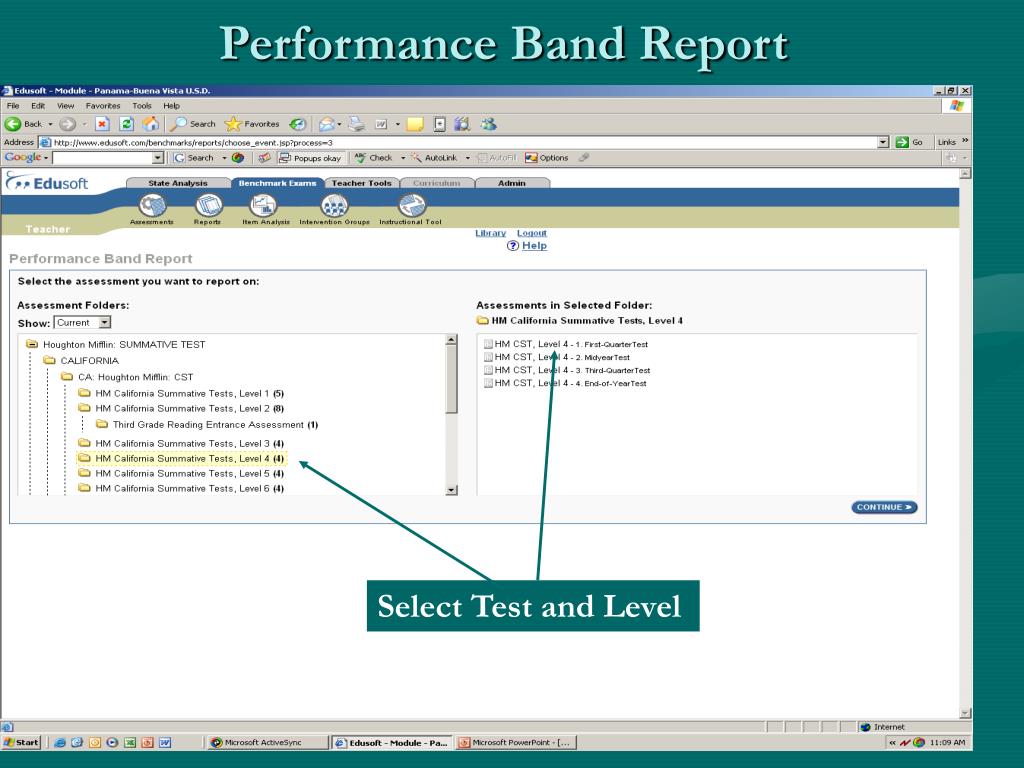
Task: Switch to the Teacher Tools tab
Action: click(362, 184)
